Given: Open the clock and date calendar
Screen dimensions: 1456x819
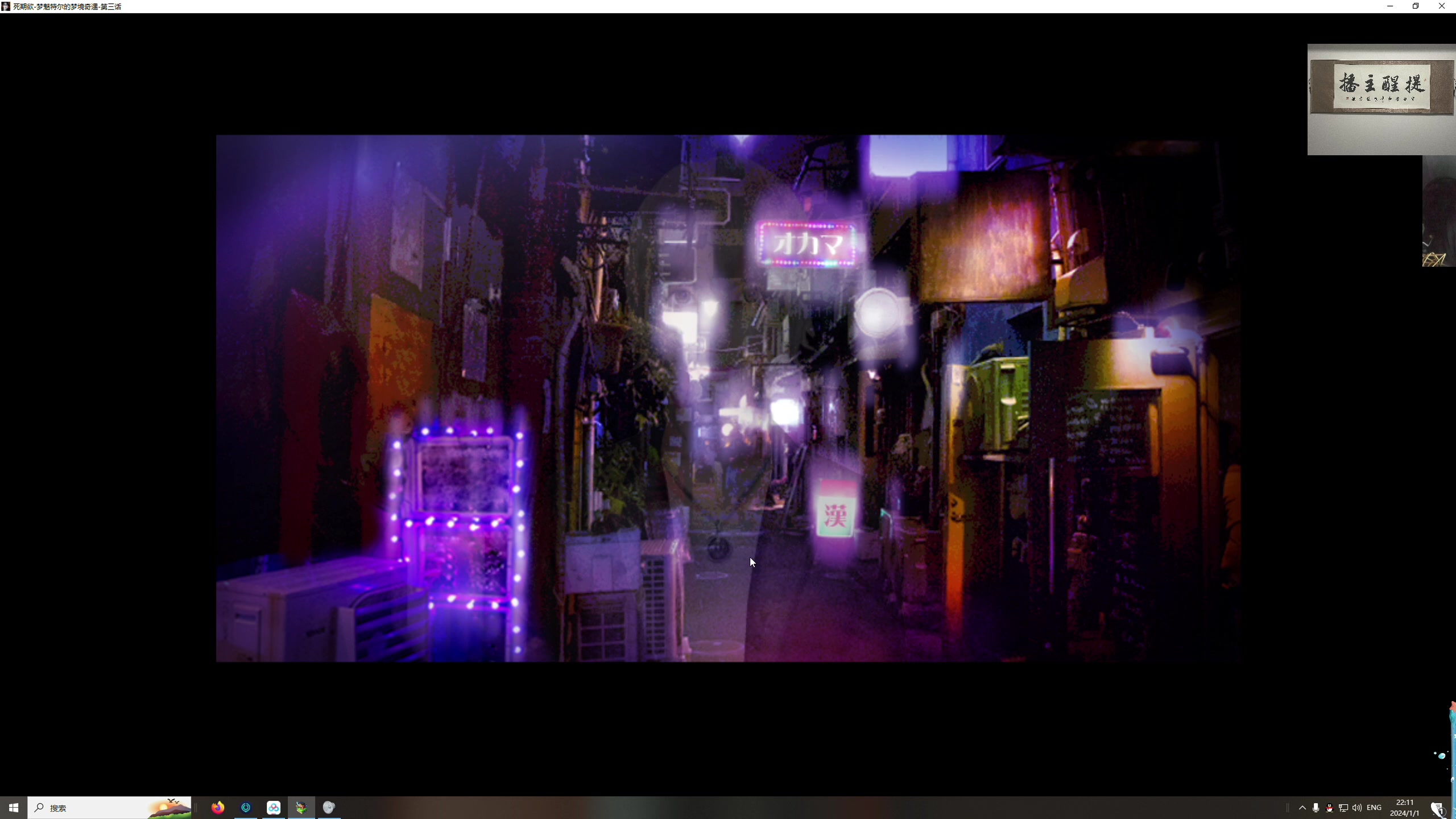Looking at the screenshot, I should pyautogui.click(x=1405, y=808).
